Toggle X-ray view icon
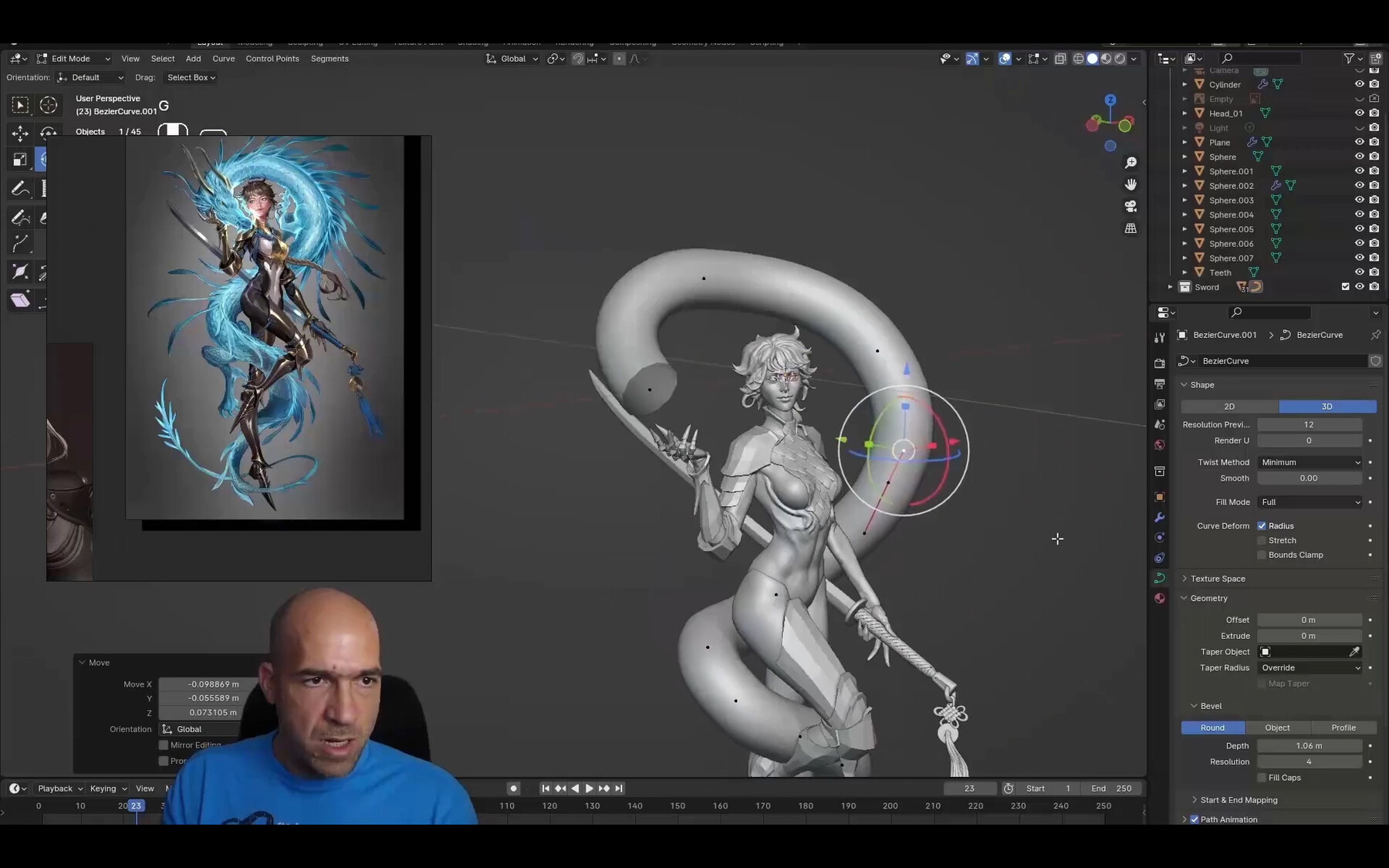 tap(1060, 59)
